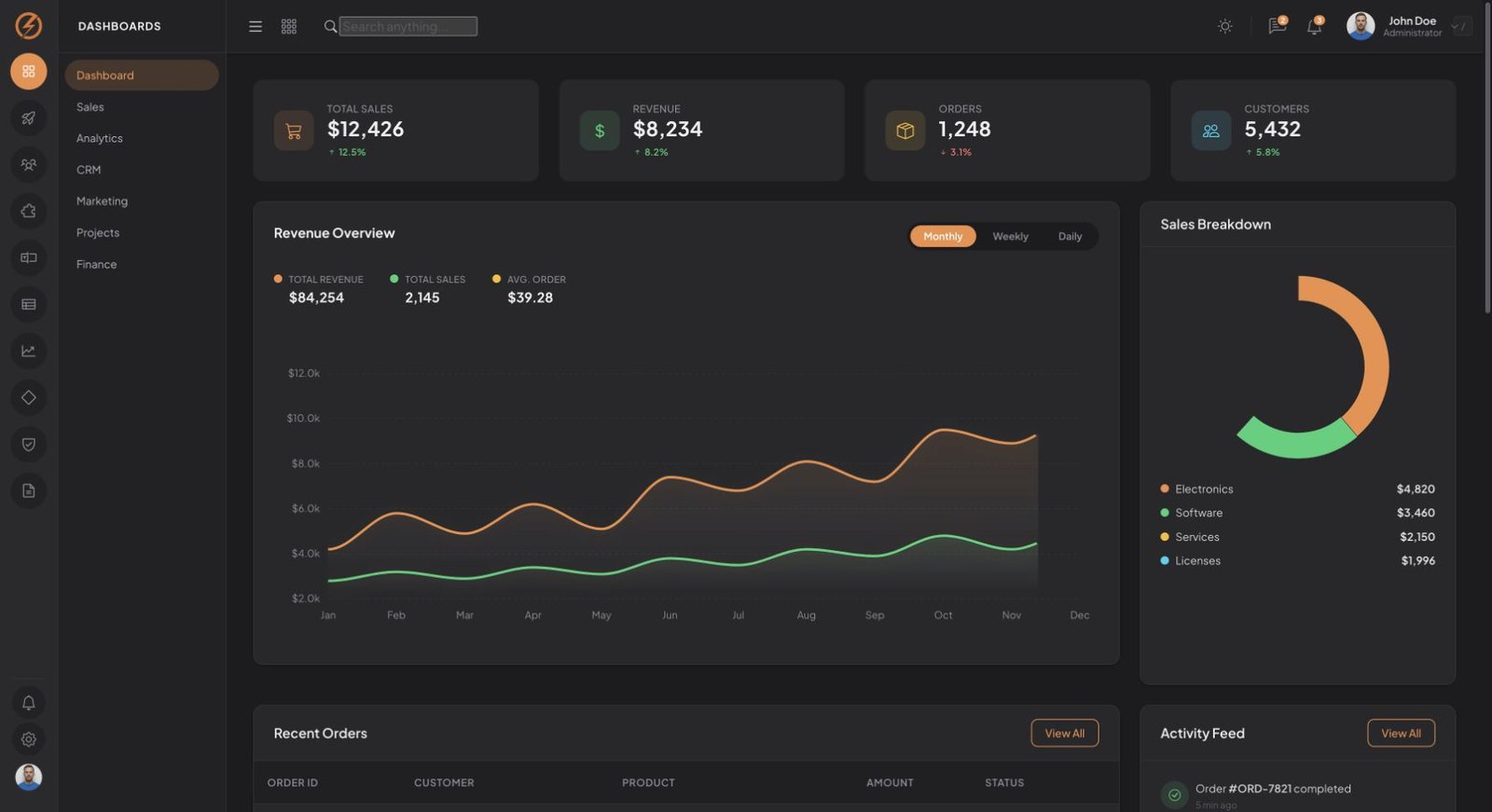The height and width of the screenshot is (812, 1492).
Task: Click the 1,248 orders value
Action: coord(964,130)
